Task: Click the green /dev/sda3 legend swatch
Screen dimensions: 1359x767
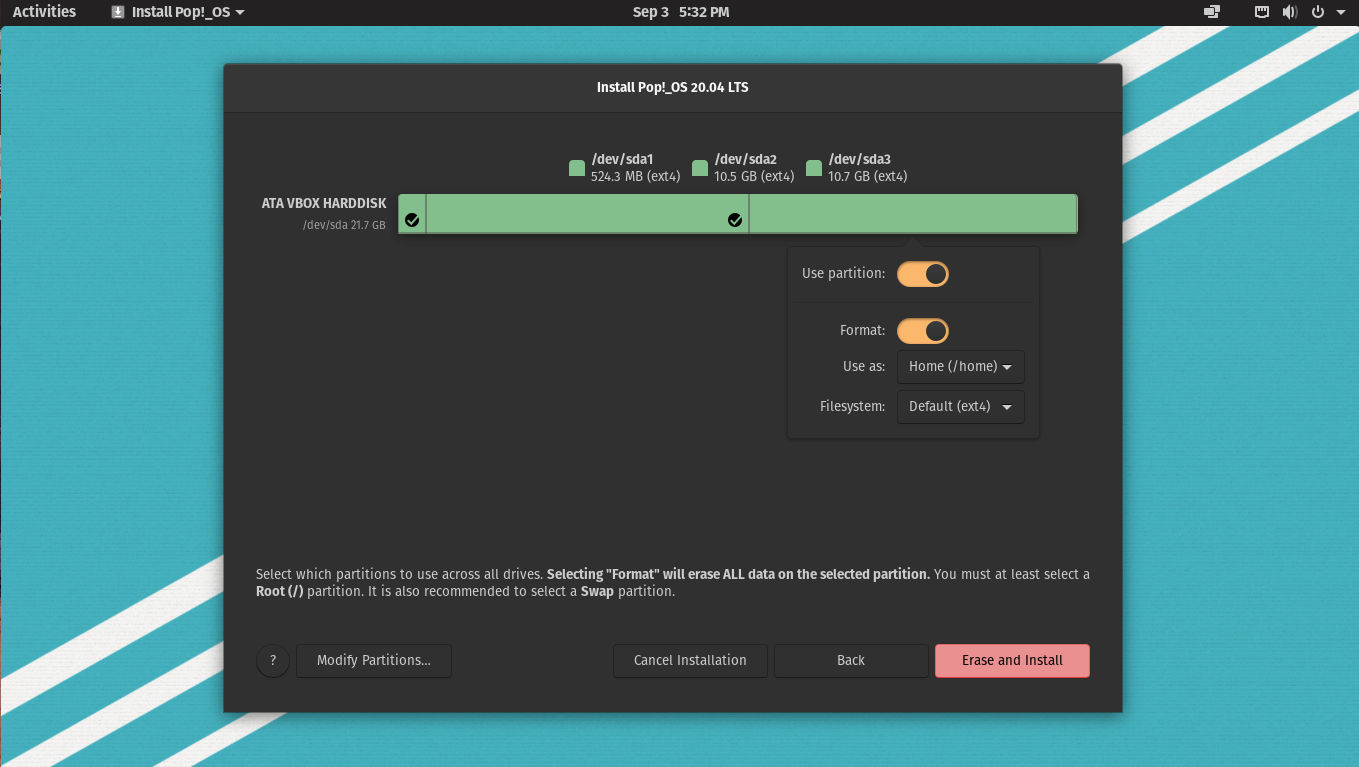Action: tap(814, 168)
